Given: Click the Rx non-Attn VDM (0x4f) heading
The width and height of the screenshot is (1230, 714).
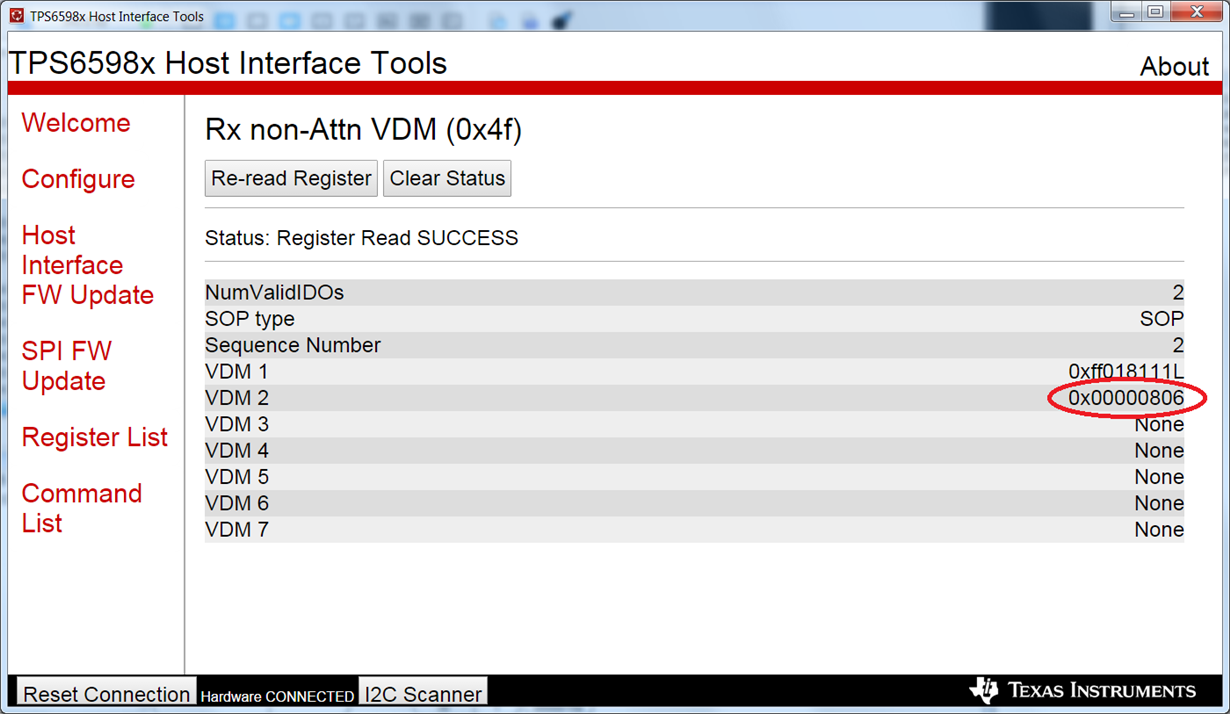Looking at the screenshot, I should (363, 130).
